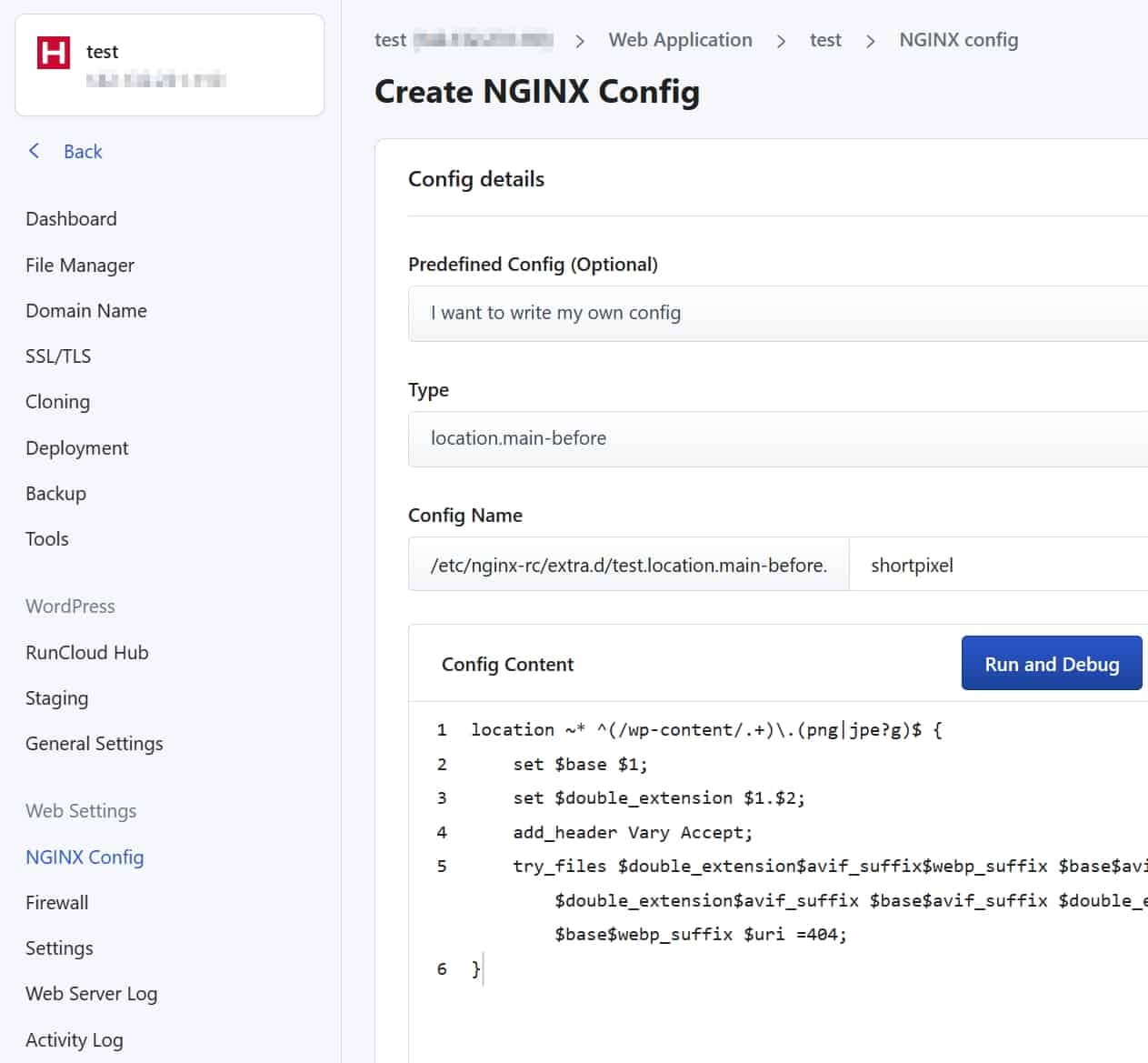
Task: Go to Dashboard in sidebar
Action: pos(71,219)
